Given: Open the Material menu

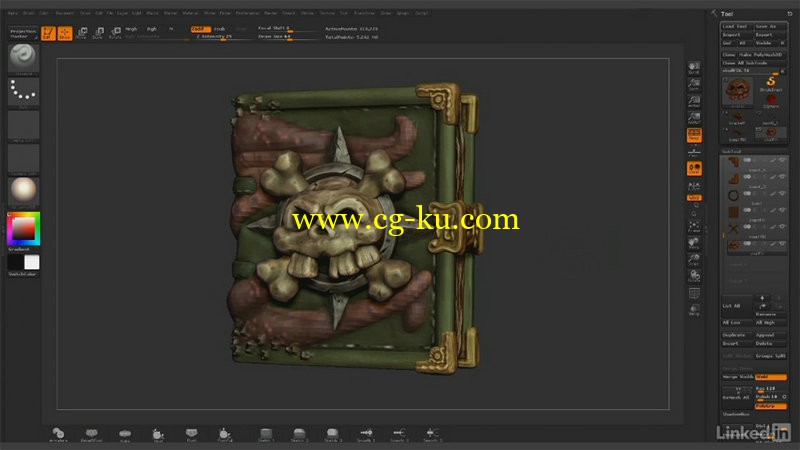Looking at the screenshot, I should [190, 13].
